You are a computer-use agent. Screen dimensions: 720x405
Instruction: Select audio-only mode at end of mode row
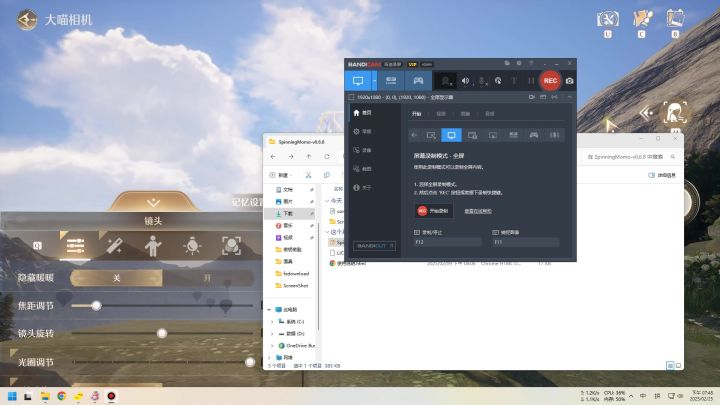tap(555, 135)
